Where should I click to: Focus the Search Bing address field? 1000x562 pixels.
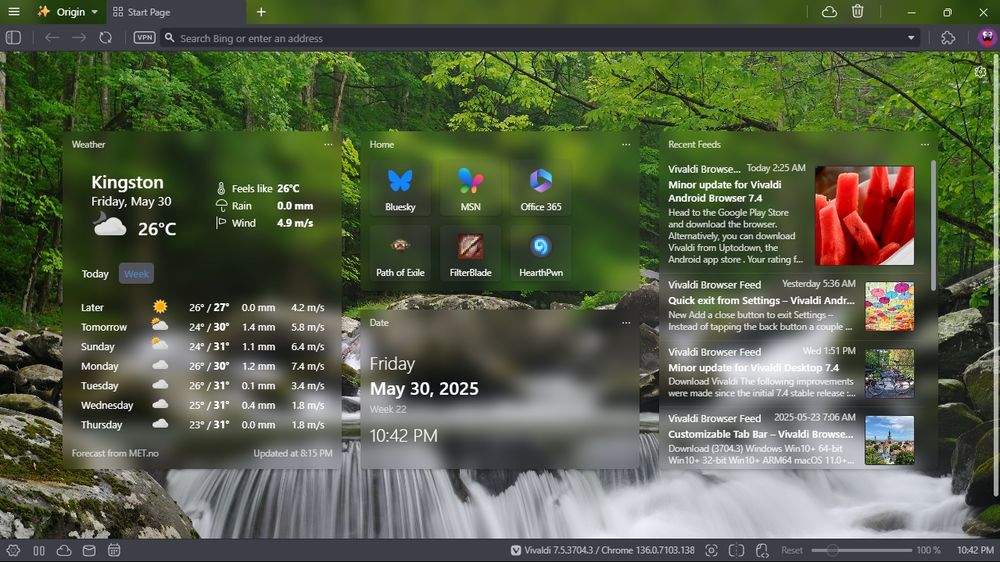pyautogui.click(x=540, y=38)
